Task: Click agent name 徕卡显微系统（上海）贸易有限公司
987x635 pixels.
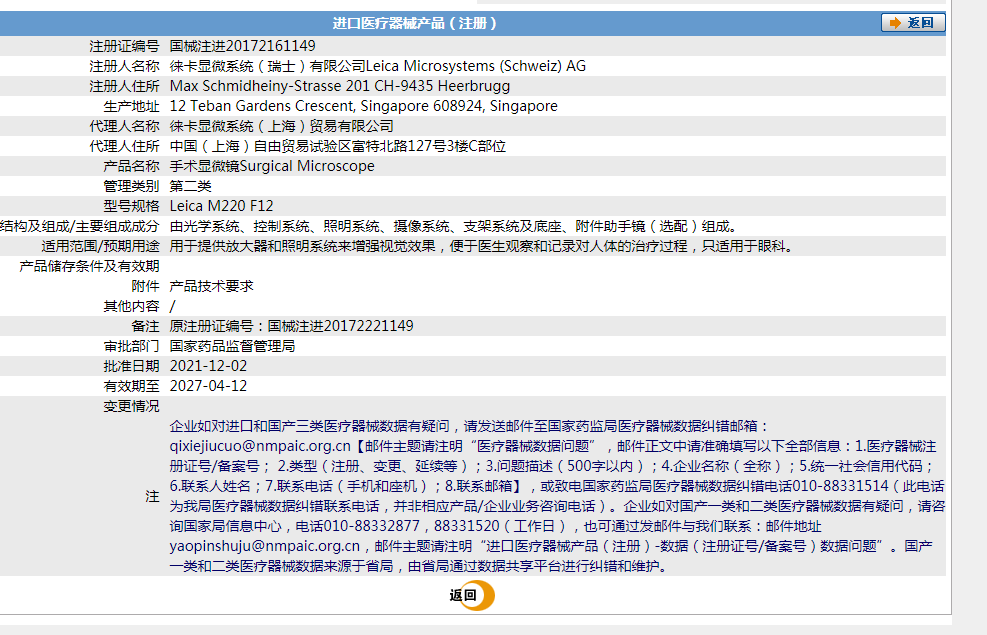Action: 281,126
